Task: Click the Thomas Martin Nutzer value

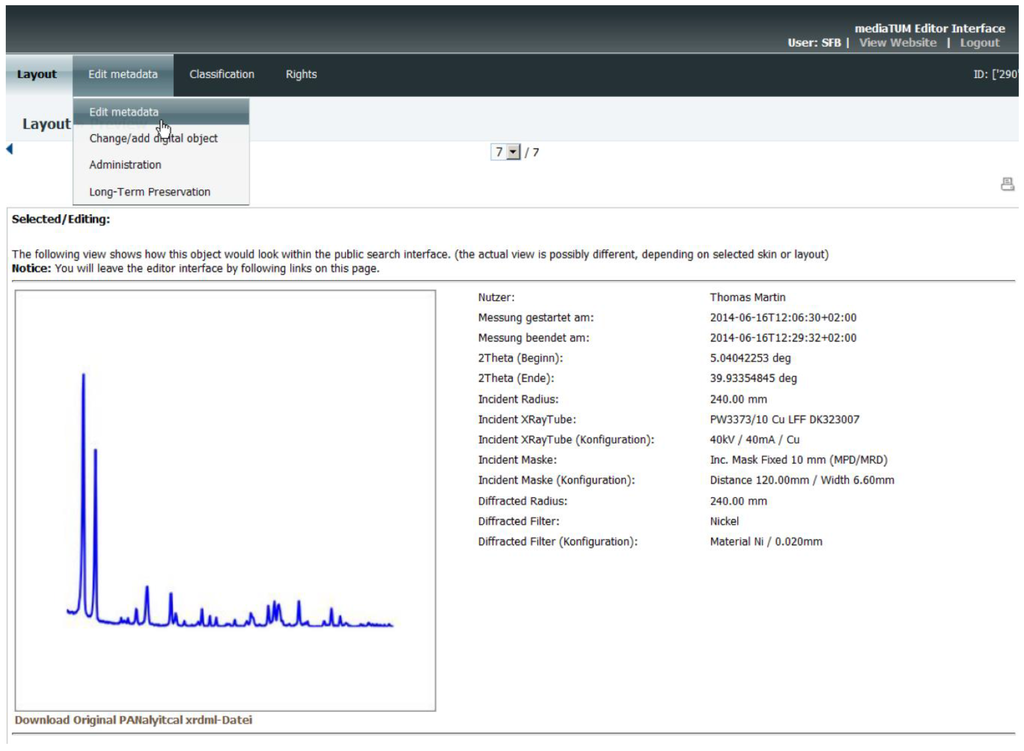Action: pos(747,297)
